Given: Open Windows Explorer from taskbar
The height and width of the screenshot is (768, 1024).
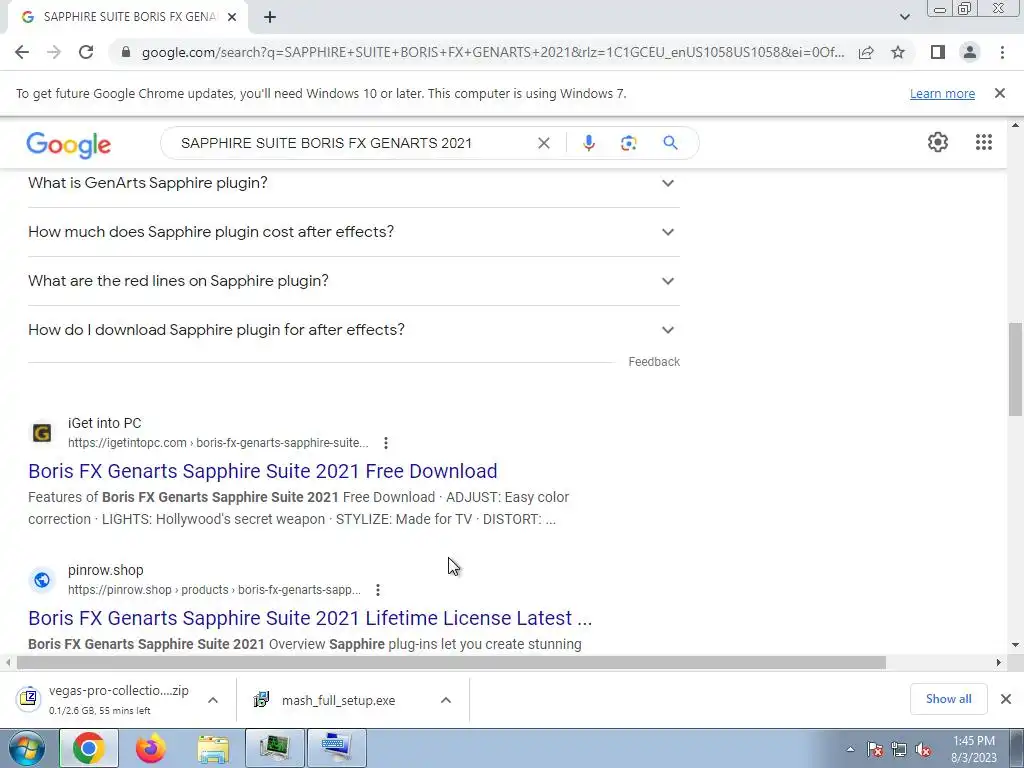Looking at the screenshot, I should tap(213, 748).
